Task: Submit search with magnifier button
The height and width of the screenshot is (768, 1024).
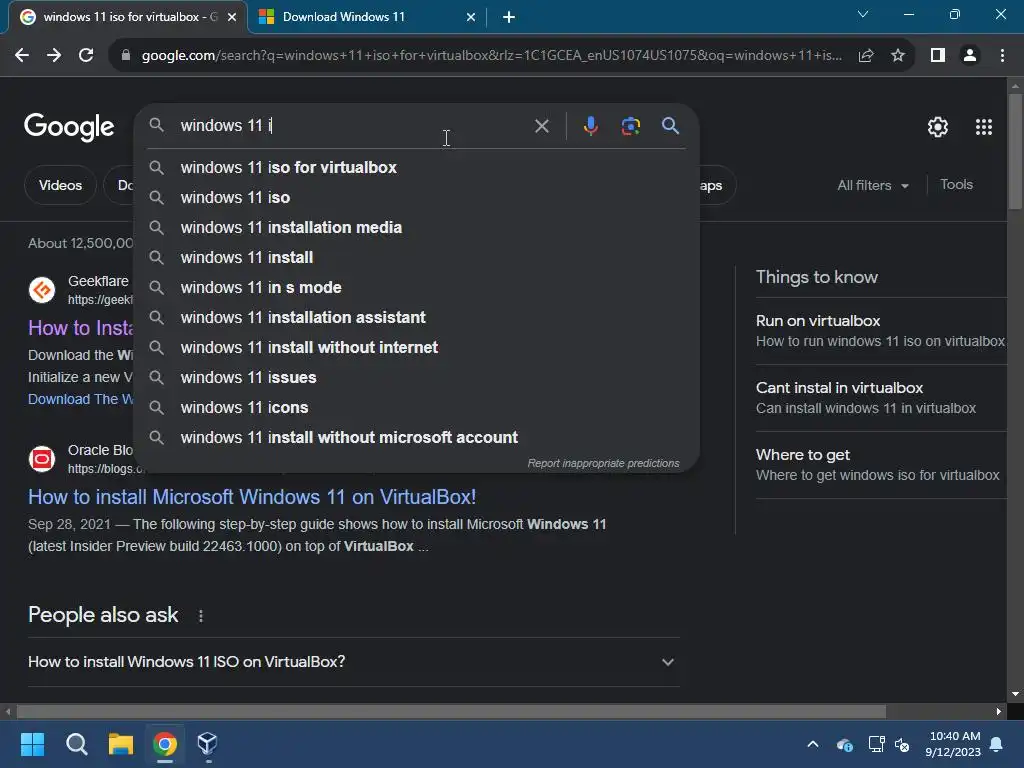Action: [x=670, y=125]
